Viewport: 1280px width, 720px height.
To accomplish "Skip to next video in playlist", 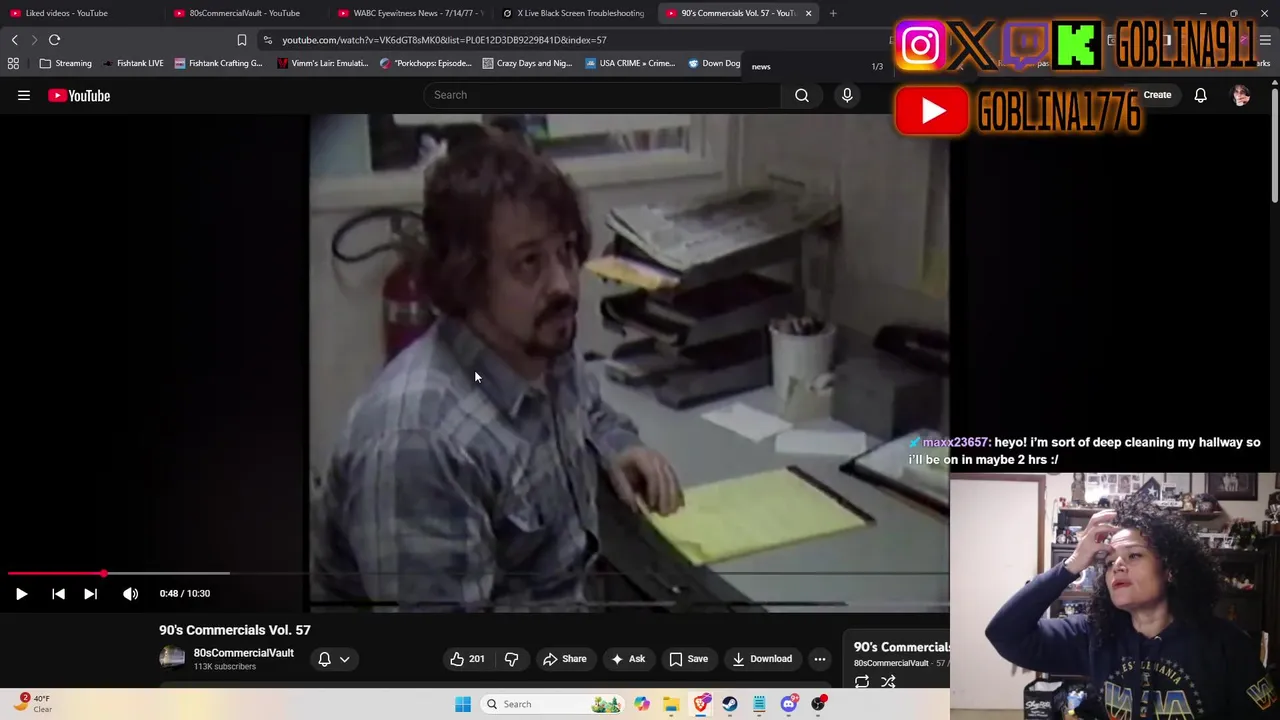I will pos(90,593).
